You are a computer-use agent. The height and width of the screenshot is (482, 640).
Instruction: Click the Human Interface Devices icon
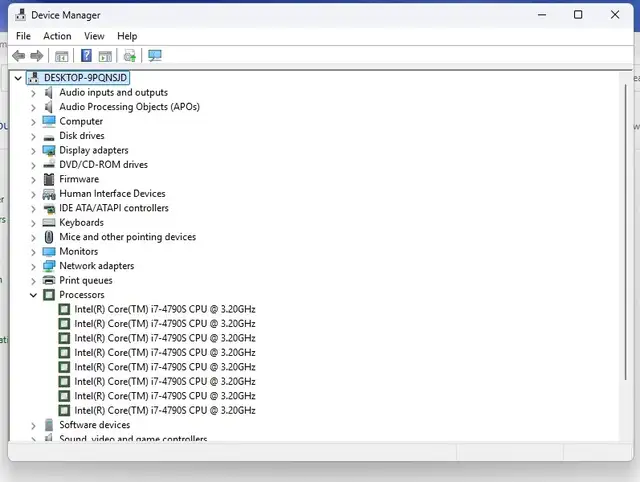49,194
